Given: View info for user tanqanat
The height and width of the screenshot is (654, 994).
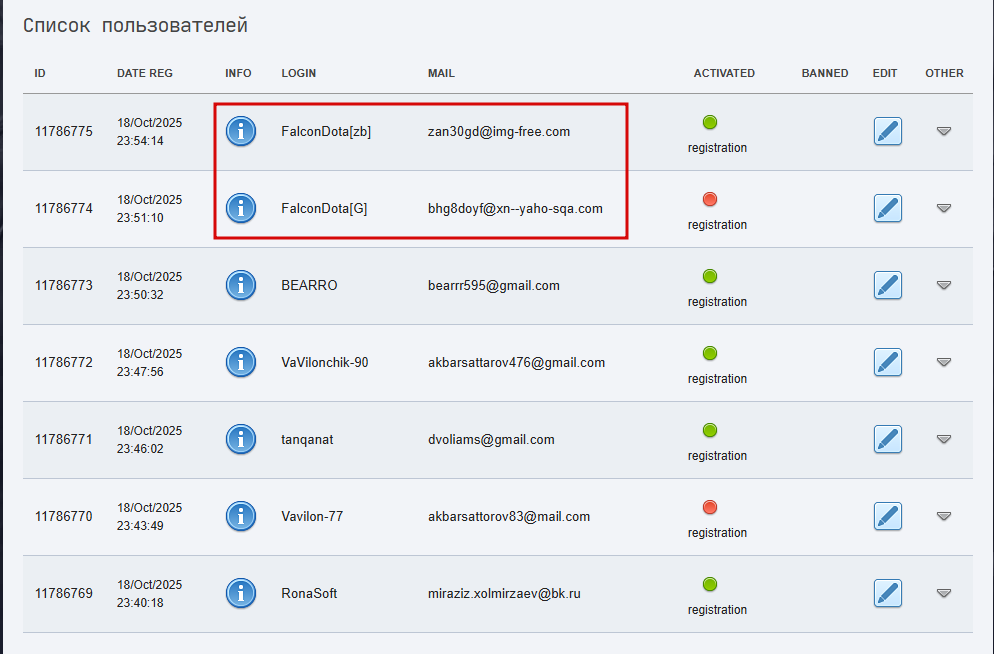Looking at the screenshot, I should 241,439.
